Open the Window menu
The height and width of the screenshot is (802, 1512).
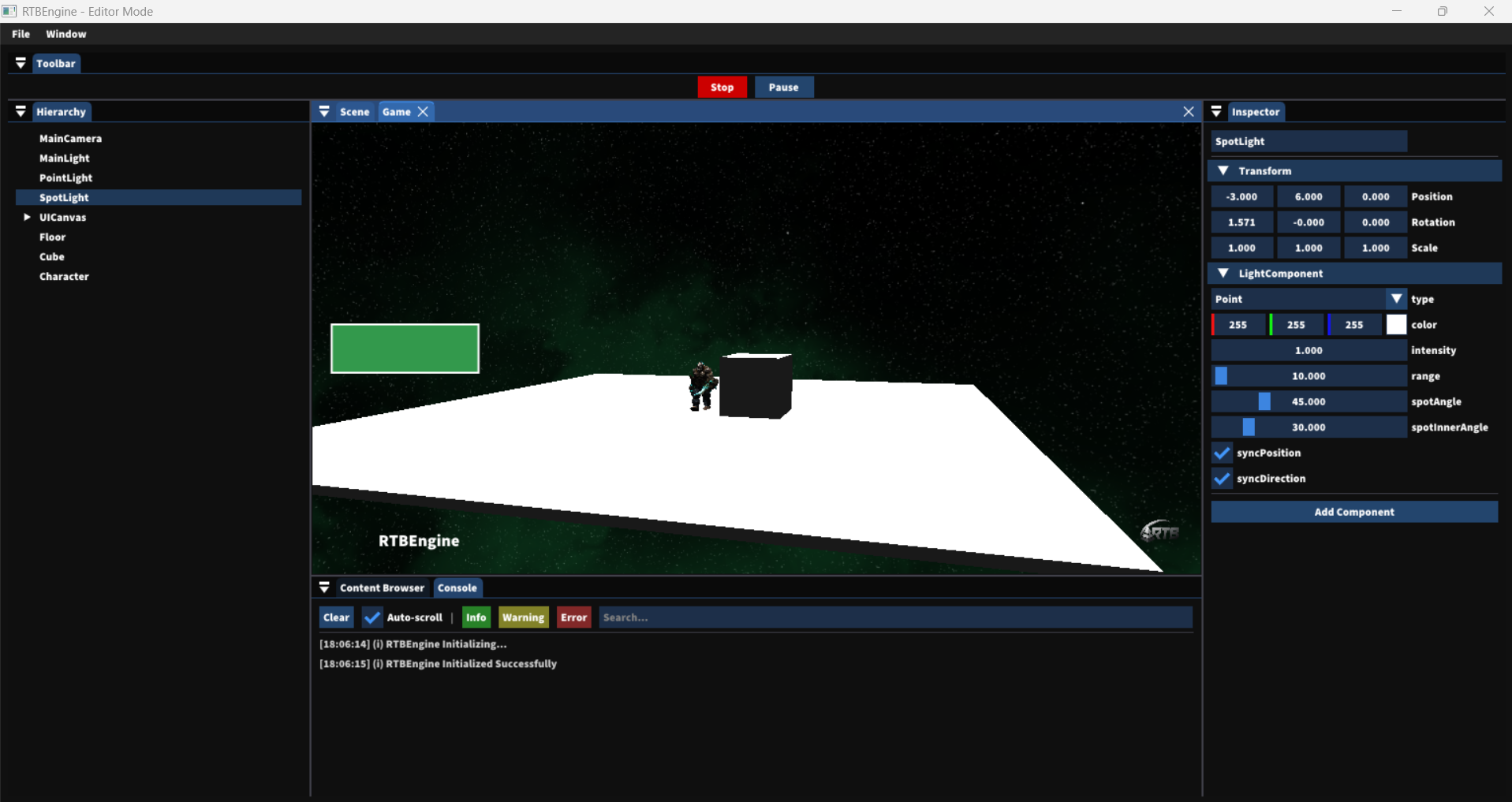coord(65,34)
